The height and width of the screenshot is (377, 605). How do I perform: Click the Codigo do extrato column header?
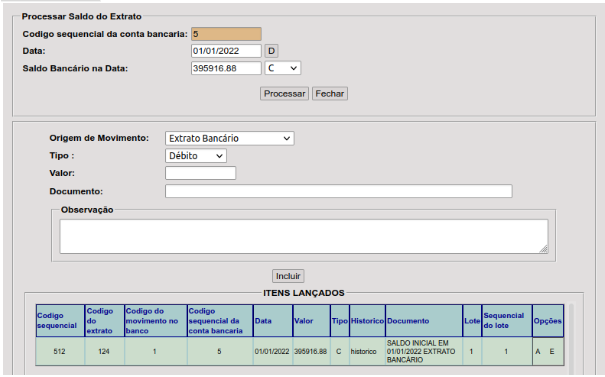(105, 321)
